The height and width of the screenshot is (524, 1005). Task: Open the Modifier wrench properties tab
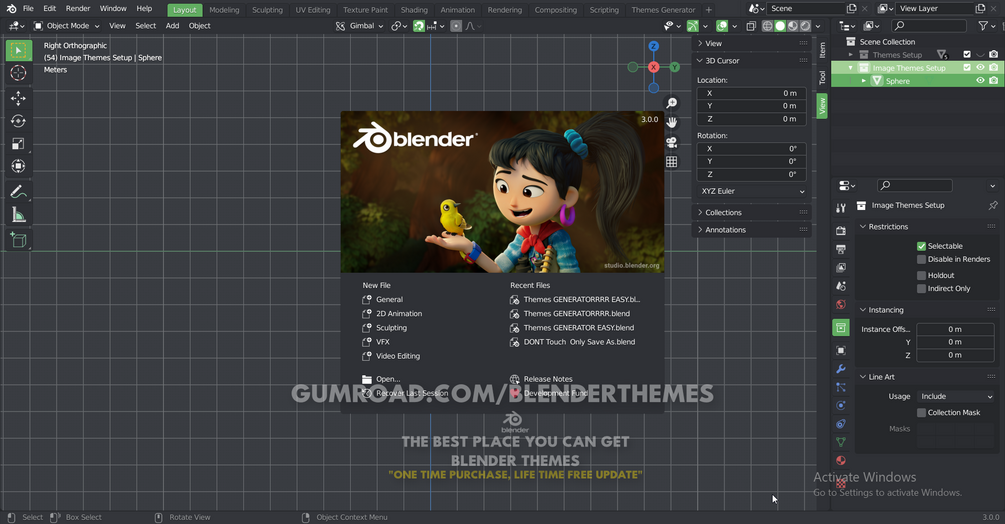[x=841, y=369]
